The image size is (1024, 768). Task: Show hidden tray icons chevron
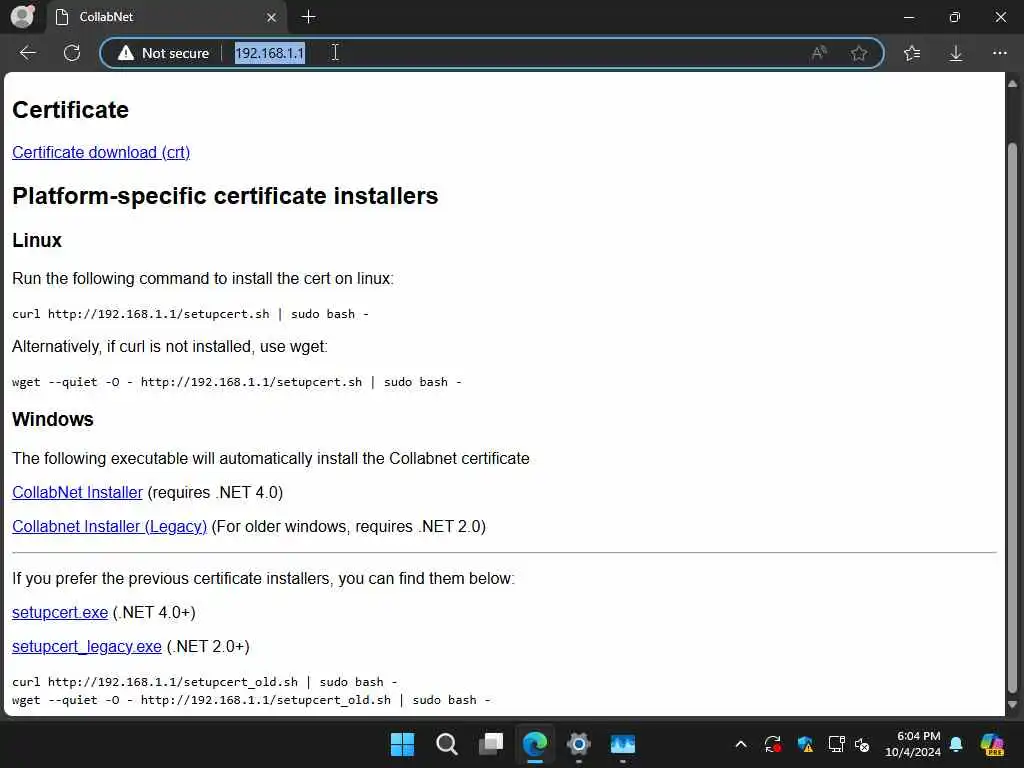click(x=741, y=744)
